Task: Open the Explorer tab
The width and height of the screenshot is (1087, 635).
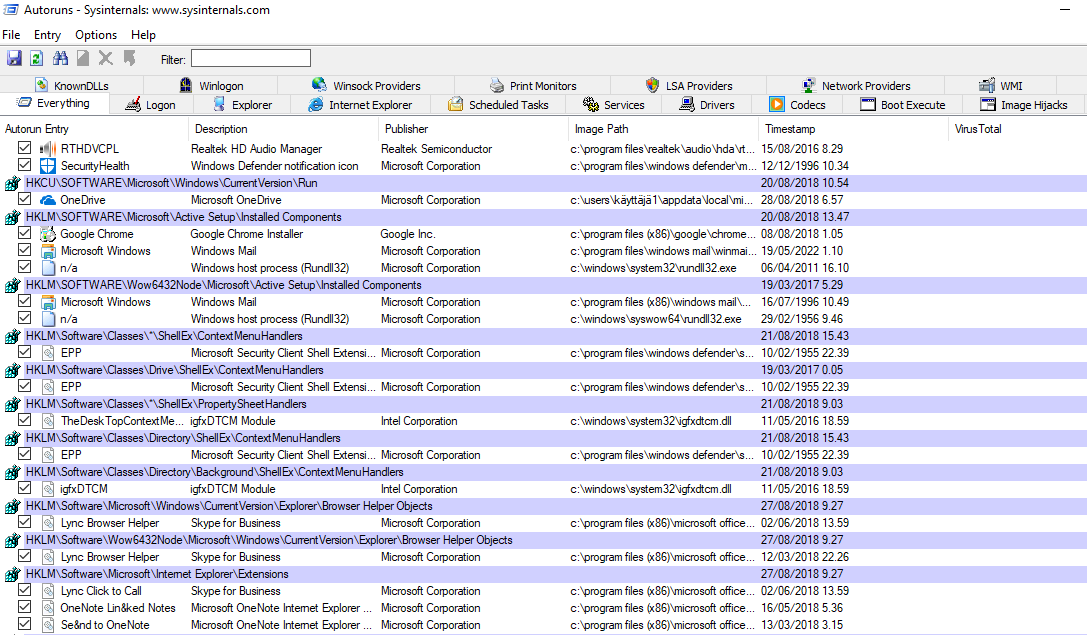Action: [x=242, y=105]
